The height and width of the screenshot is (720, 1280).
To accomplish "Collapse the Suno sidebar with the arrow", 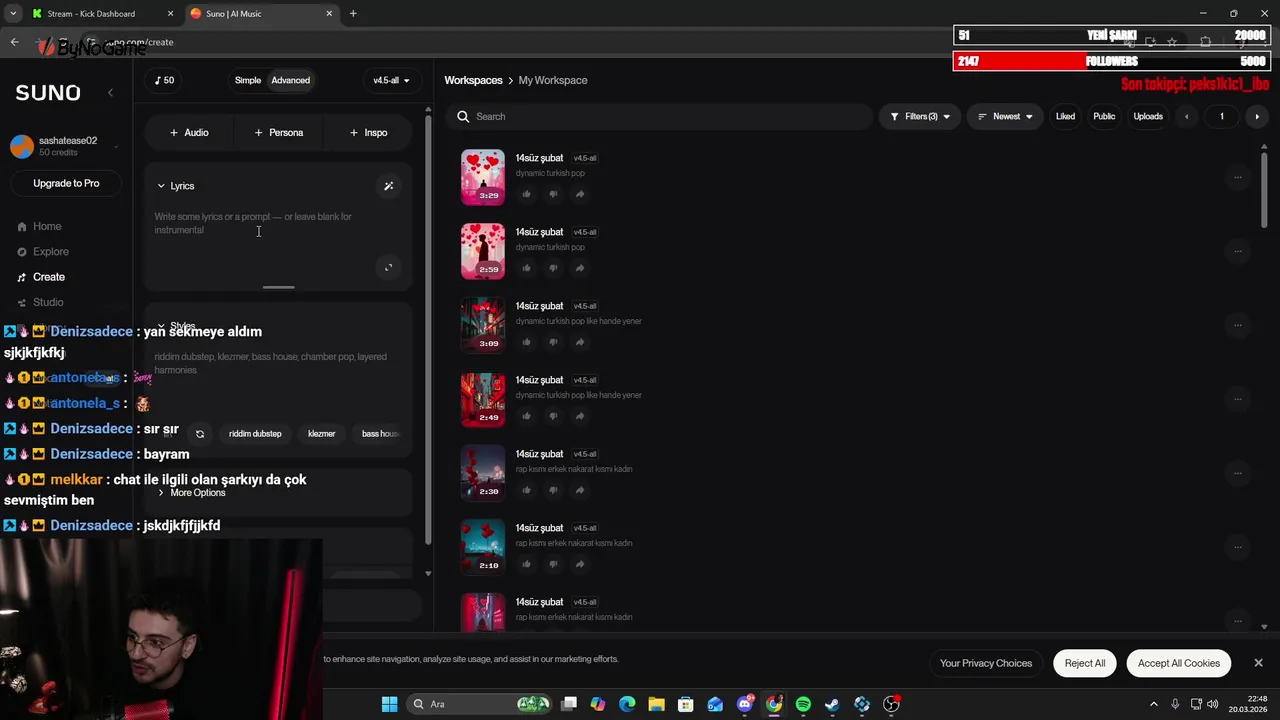I will 110,92.
